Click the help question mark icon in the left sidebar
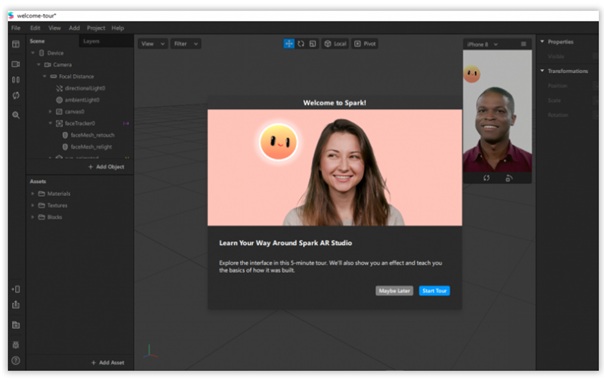The height and width of the screenshot is (386, 606). pyautogui.click(x=16, y=360)
